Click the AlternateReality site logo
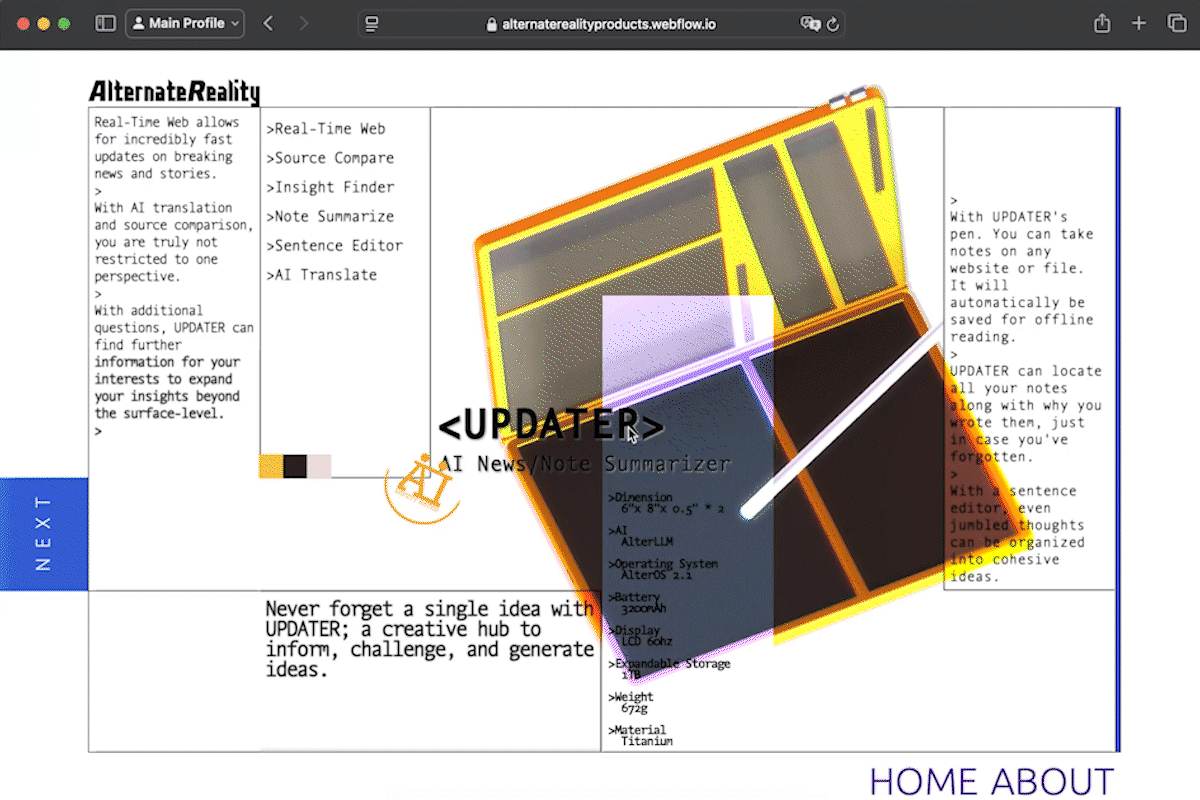Viewport: 1200px width, 800px height. pos(174,93)
